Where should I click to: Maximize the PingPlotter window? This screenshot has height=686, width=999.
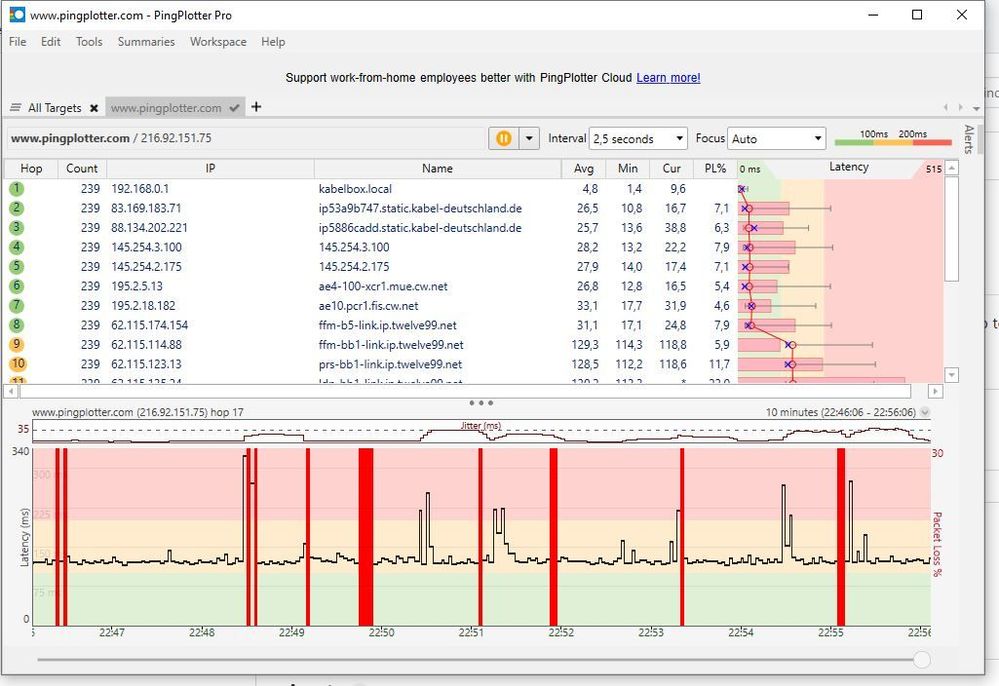point(917,15)
